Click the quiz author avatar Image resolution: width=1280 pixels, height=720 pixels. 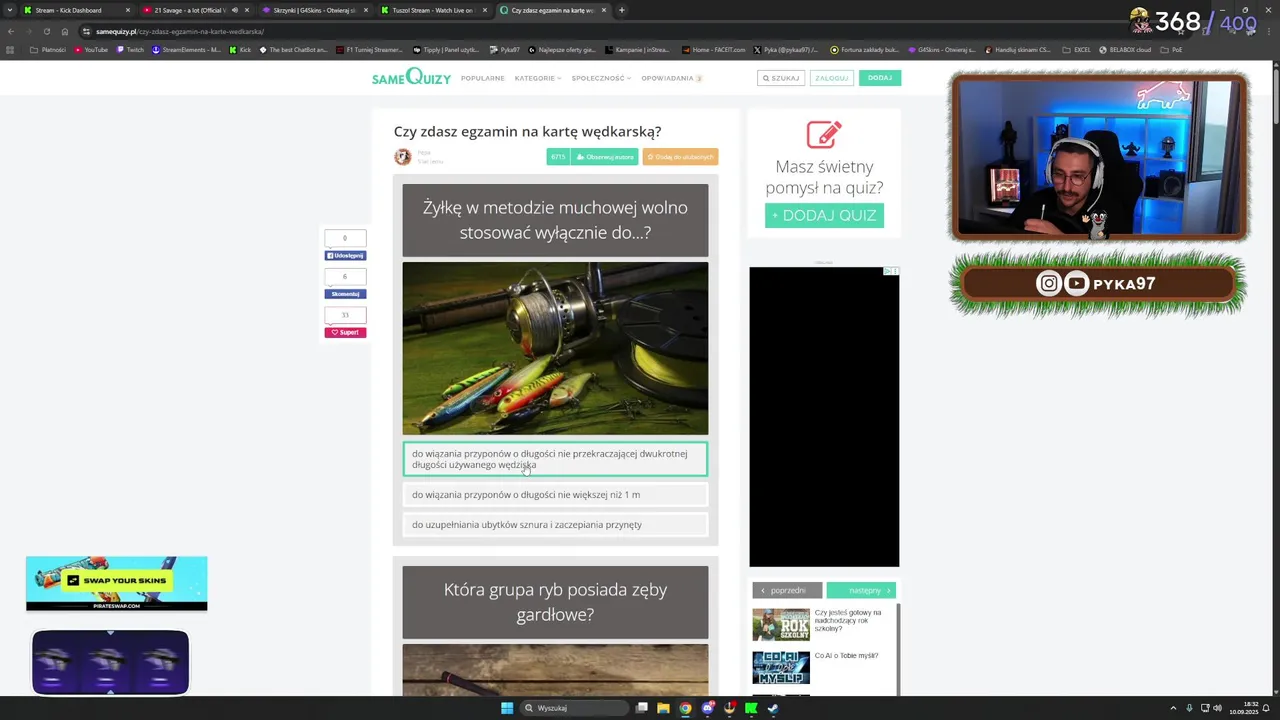(x=402, y=156)
